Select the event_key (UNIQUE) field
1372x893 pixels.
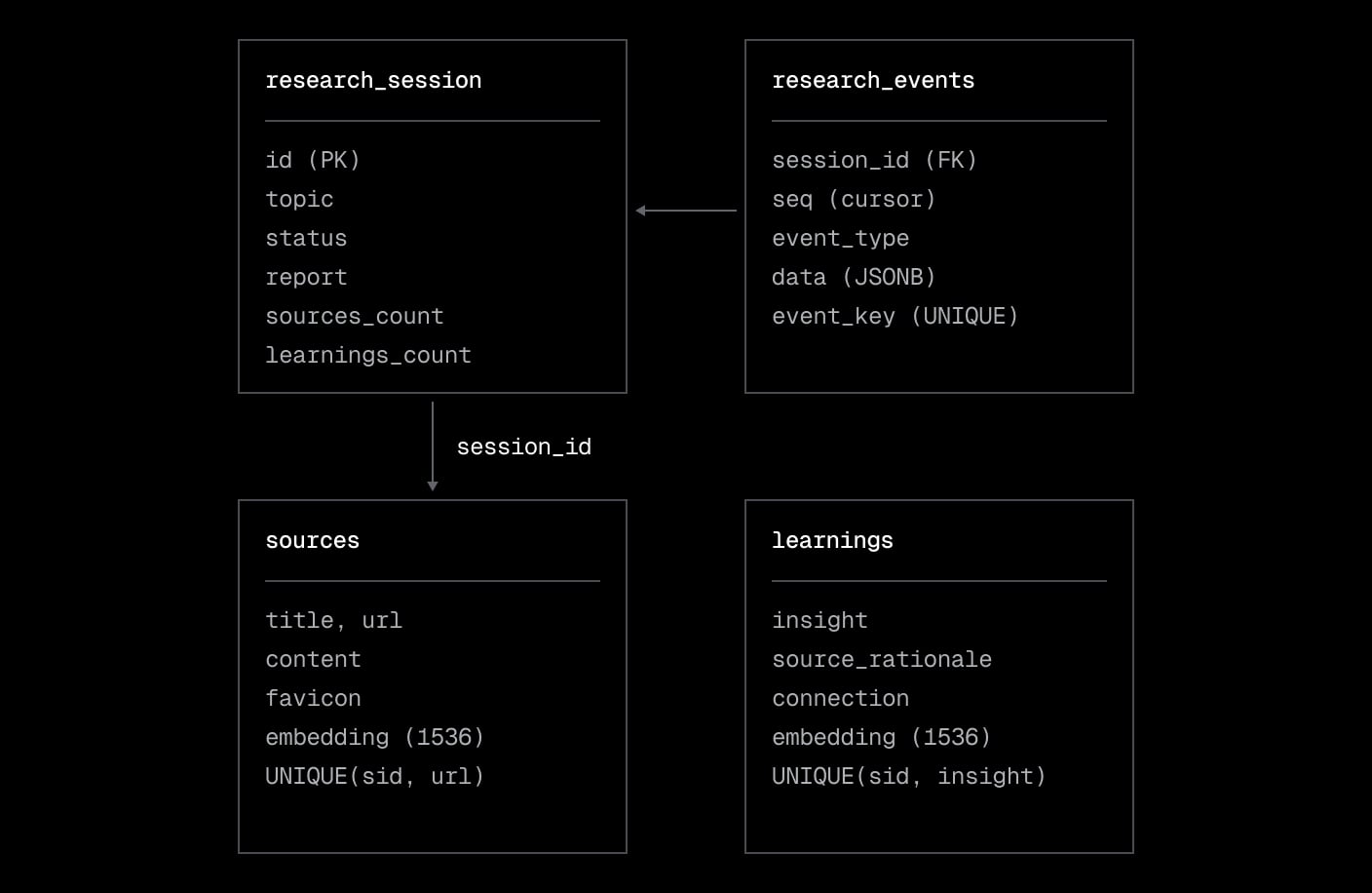[895, 317]
